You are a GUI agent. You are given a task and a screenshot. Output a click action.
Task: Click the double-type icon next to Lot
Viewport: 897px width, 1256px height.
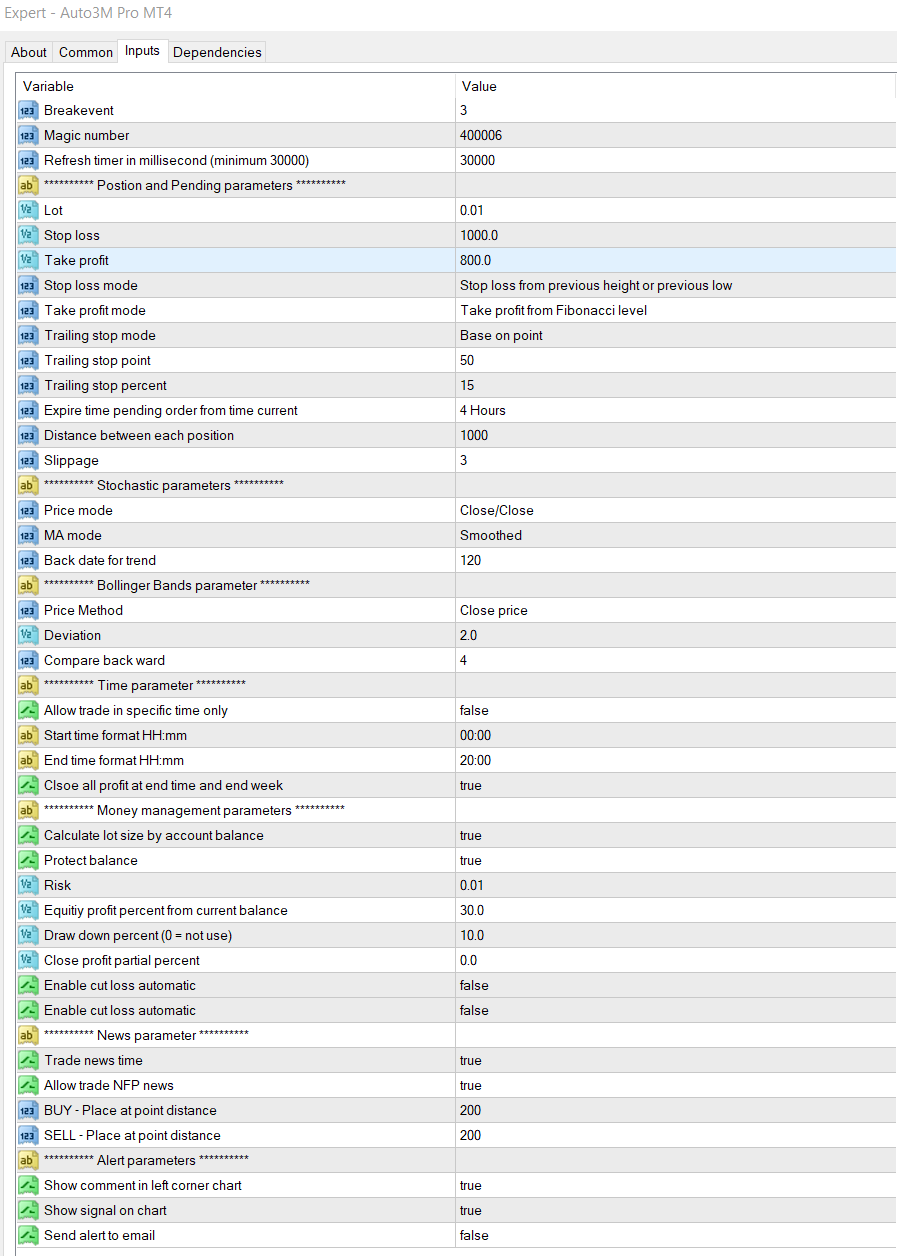pyautogui.click(x=28, y=210)
